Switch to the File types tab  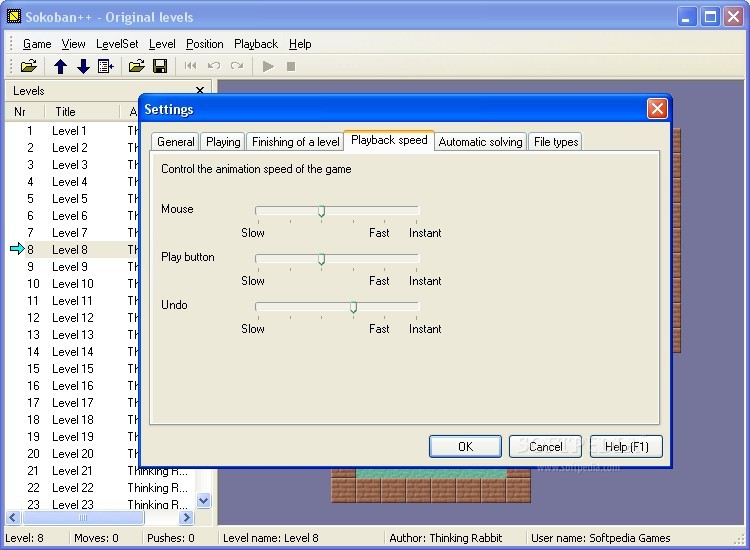(556, 142)
